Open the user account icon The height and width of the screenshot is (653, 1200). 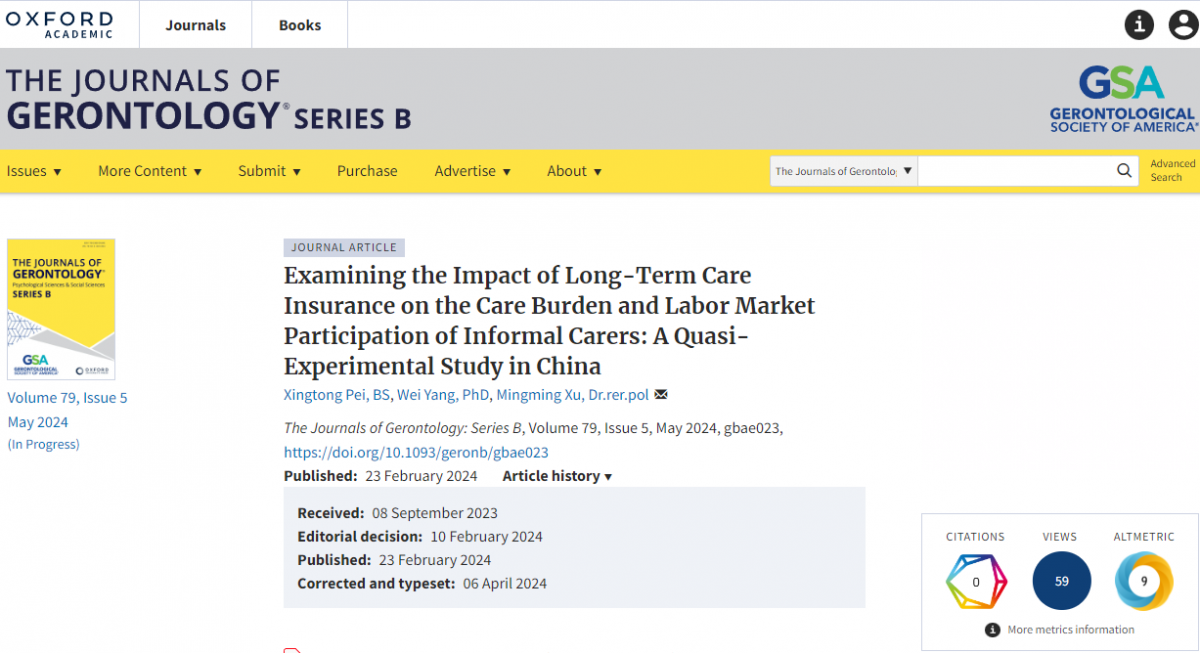pos(1183,25)
